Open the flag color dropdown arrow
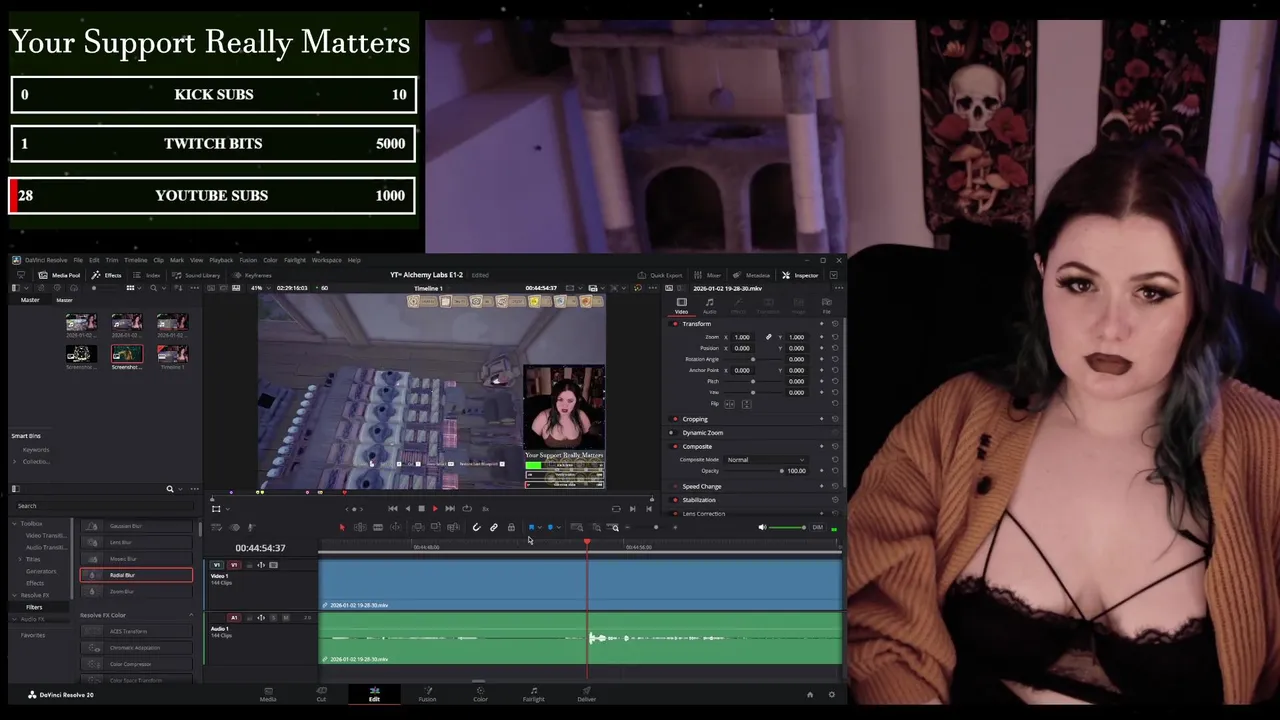This screenshot has height=720, width=1280. pos(540,527)
